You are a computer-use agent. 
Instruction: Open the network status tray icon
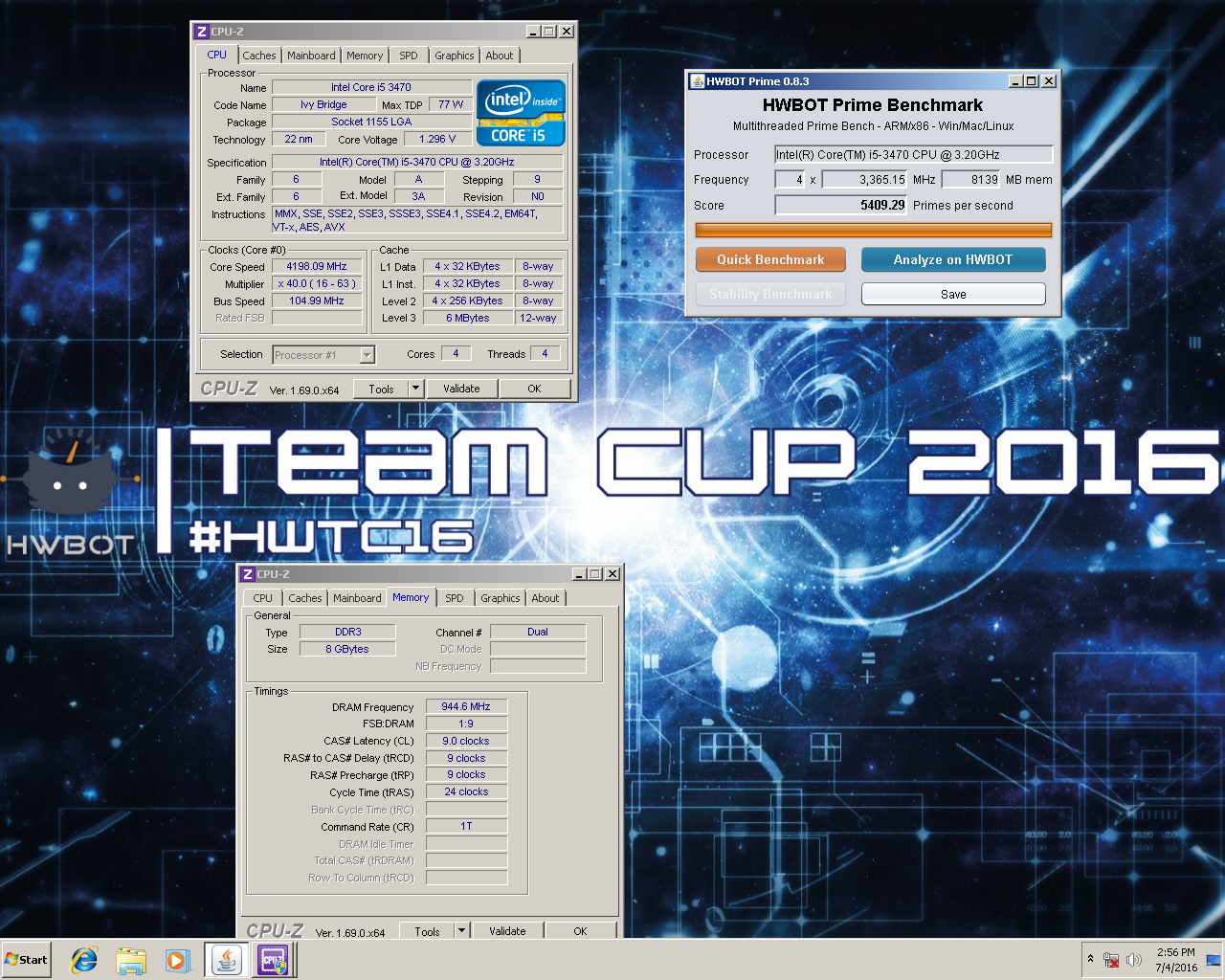click(x=1111, y=960)
